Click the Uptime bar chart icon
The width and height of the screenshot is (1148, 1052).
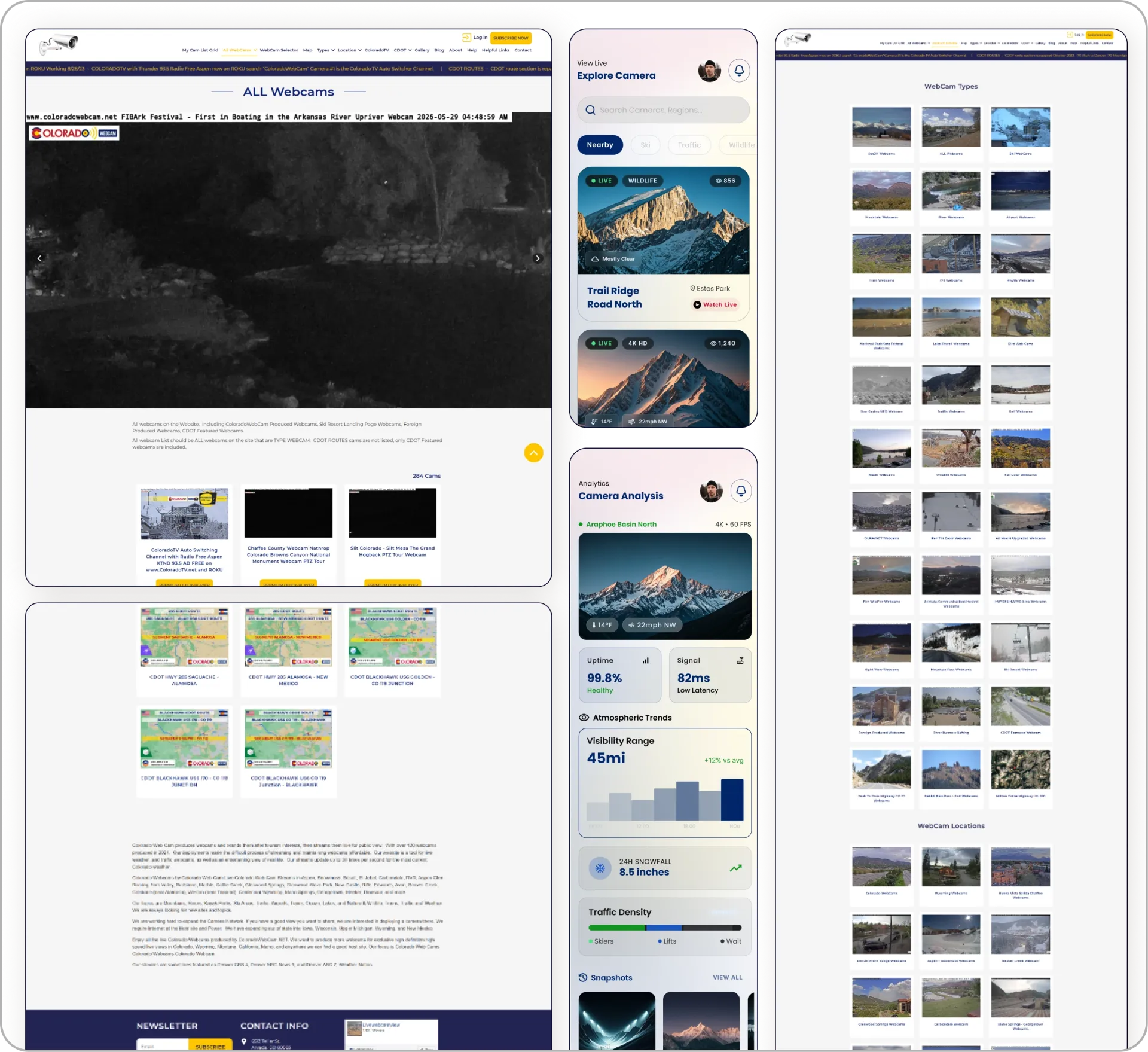pyautogui.click(x=646, y=661)
